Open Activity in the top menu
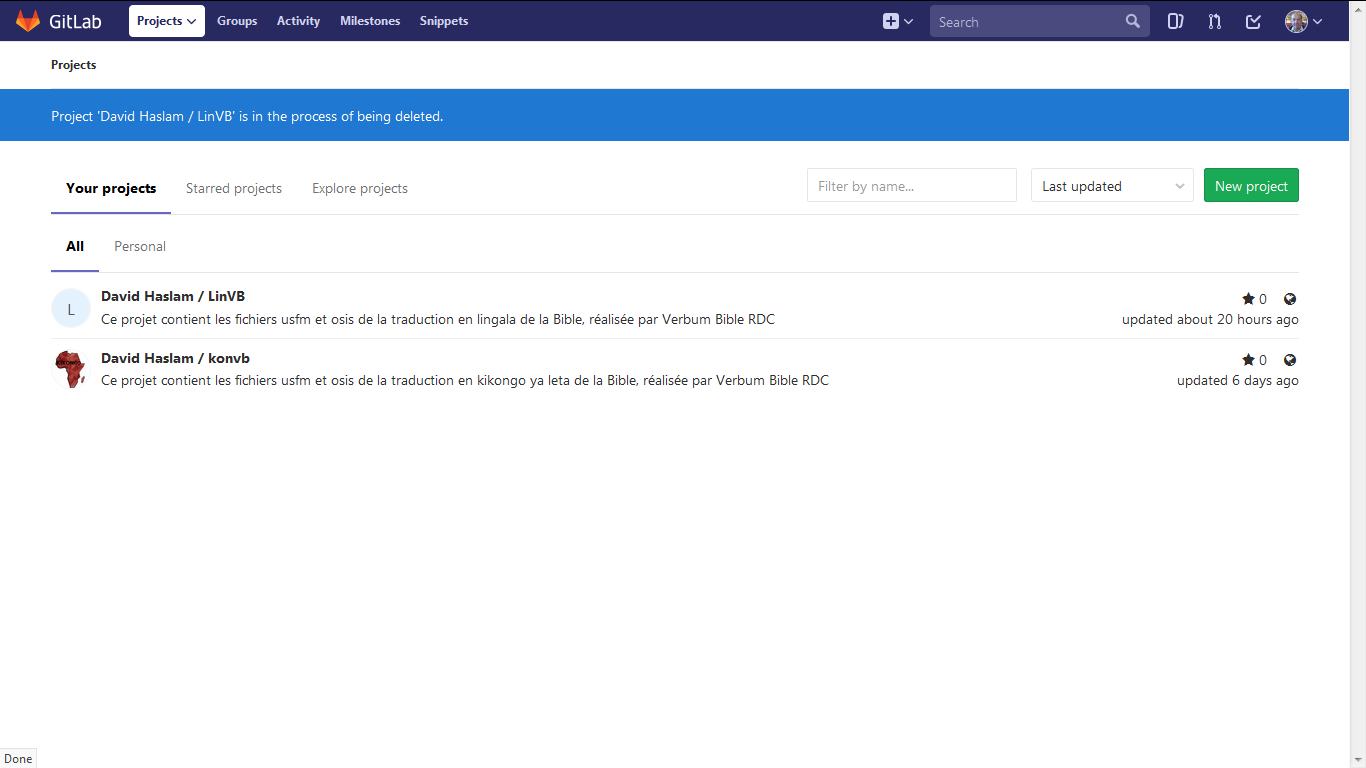The width and height of the screenshot is (1366, 768). pos(298,21)
